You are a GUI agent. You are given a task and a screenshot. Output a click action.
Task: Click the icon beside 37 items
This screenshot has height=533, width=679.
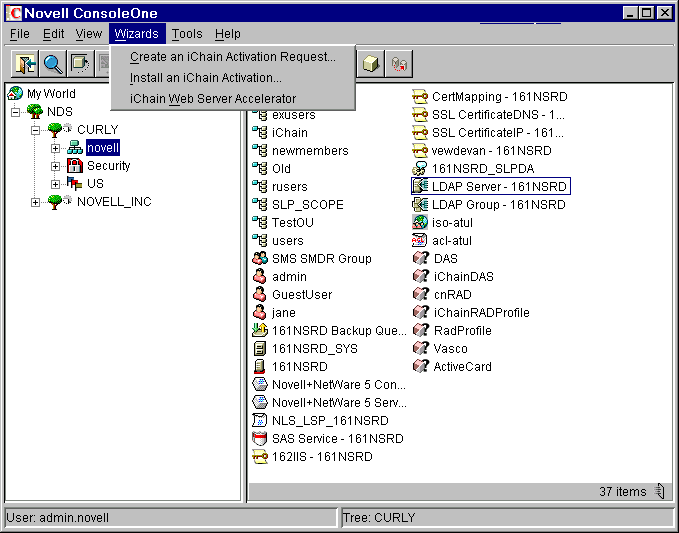[x=660, y=491]
